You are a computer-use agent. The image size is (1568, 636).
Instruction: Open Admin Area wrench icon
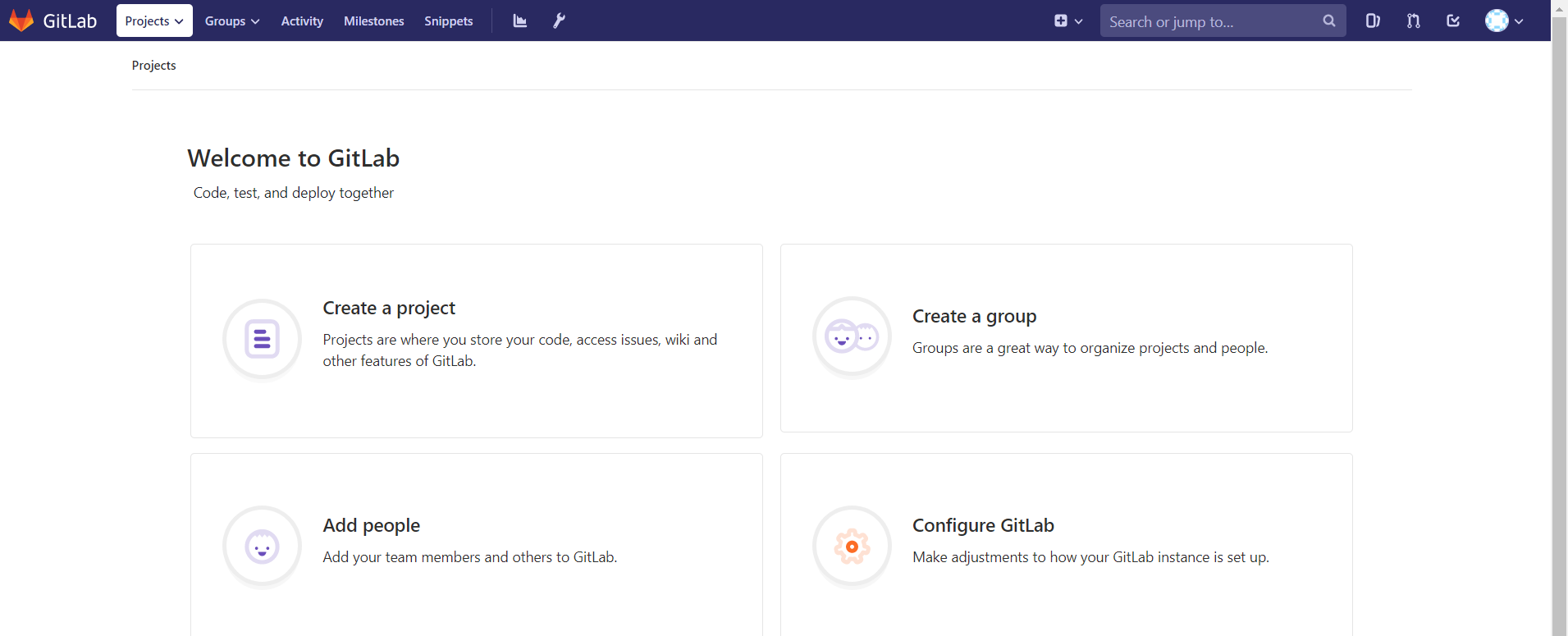pyautogui.click(x=559, y=21)
